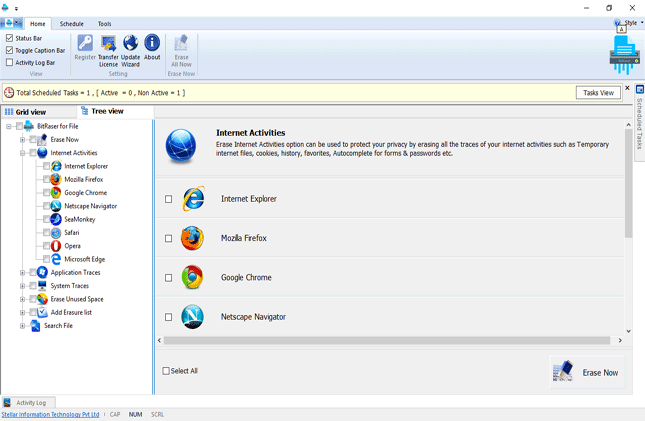Click the Add Erasure list icon
This screenshot has height=421, width=645.
(42, 312)
